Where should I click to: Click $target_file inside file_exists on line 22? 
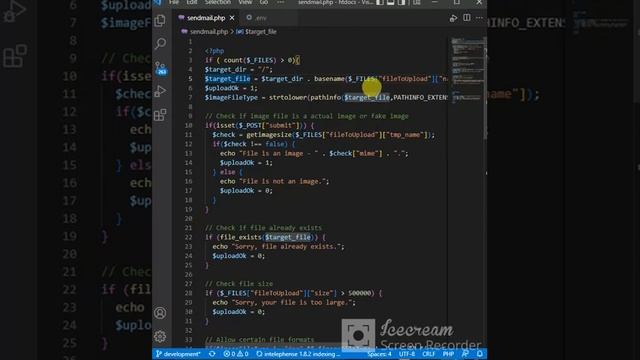tap(288, 237)
